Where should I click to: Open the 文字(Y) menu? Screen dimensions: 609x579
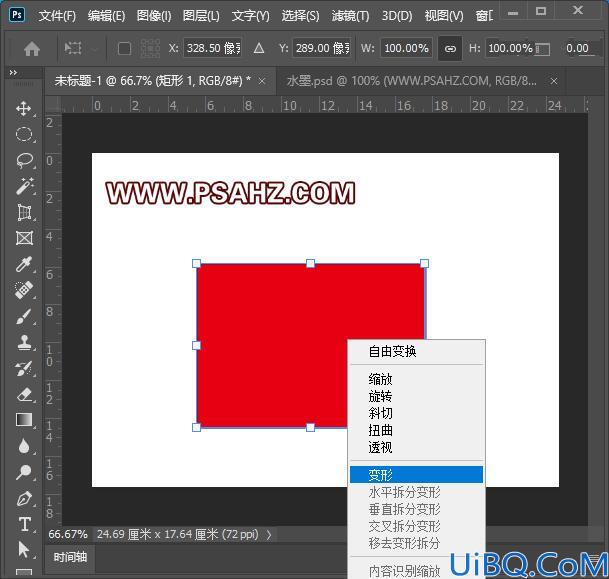tap(251, 16)
